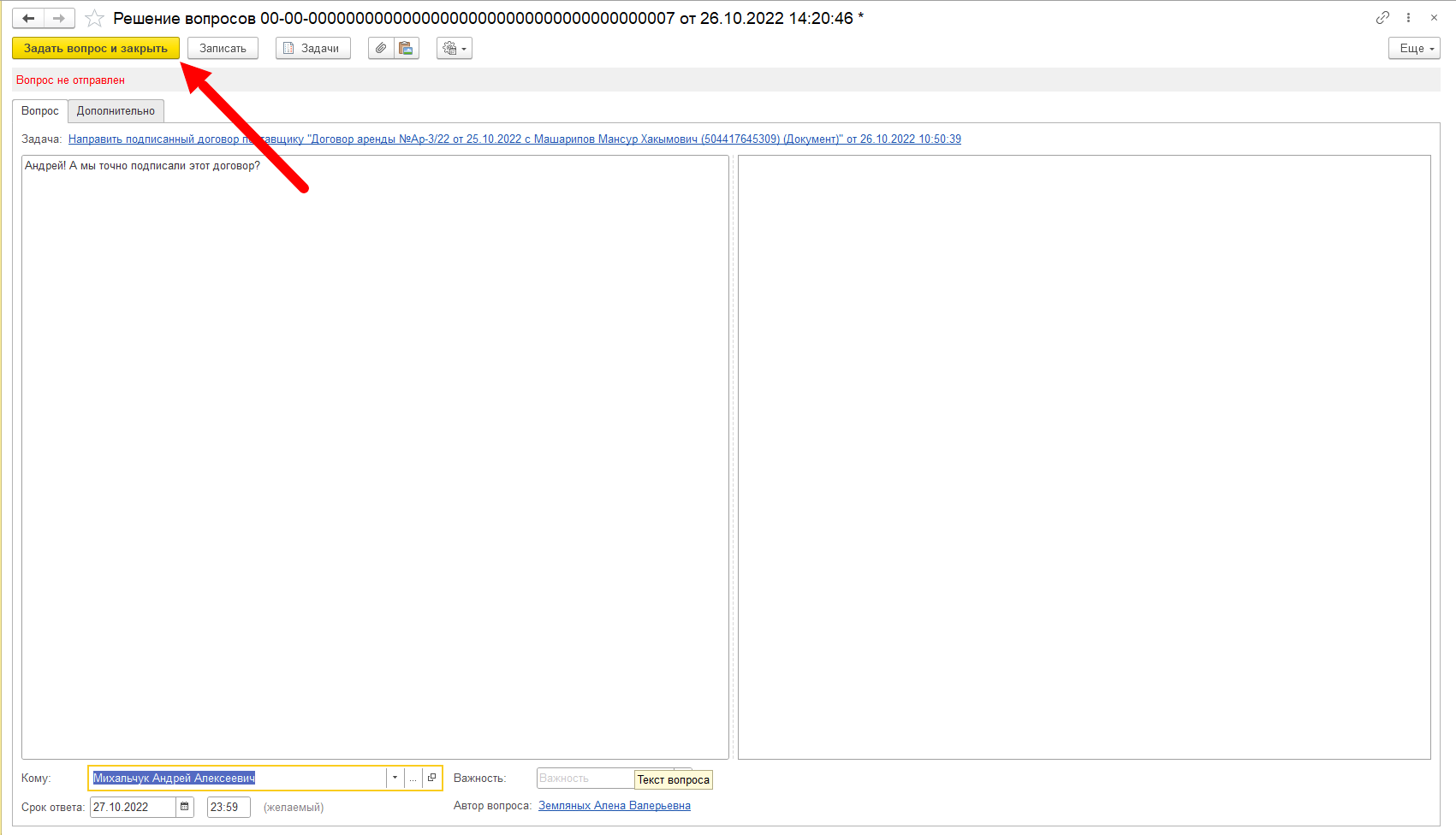Viewport: 1456px width, 835px height.
Task: Click the Автор вопроса label
Action: pyautogui.click(x=492, y=805)
